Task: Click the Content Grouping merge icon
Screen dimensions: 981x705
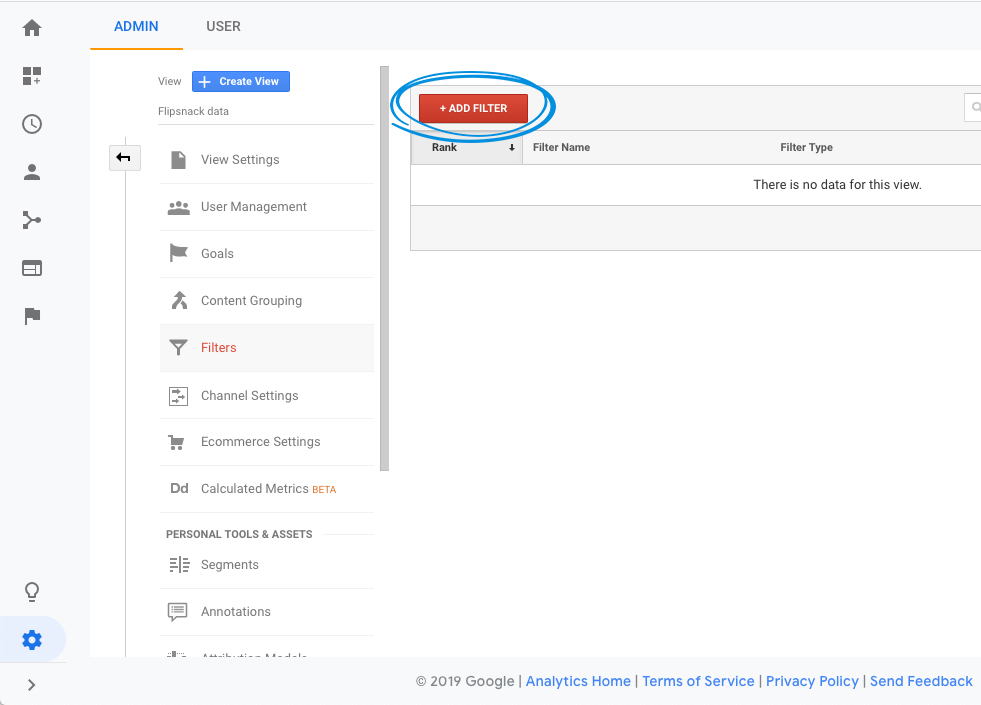Action: (x=180, y=300)
